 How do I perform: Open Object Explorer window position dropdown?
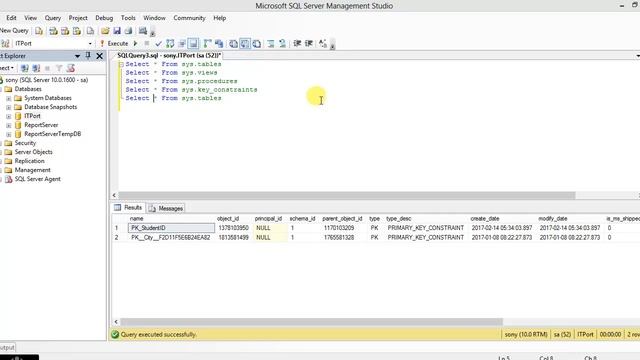77,56
